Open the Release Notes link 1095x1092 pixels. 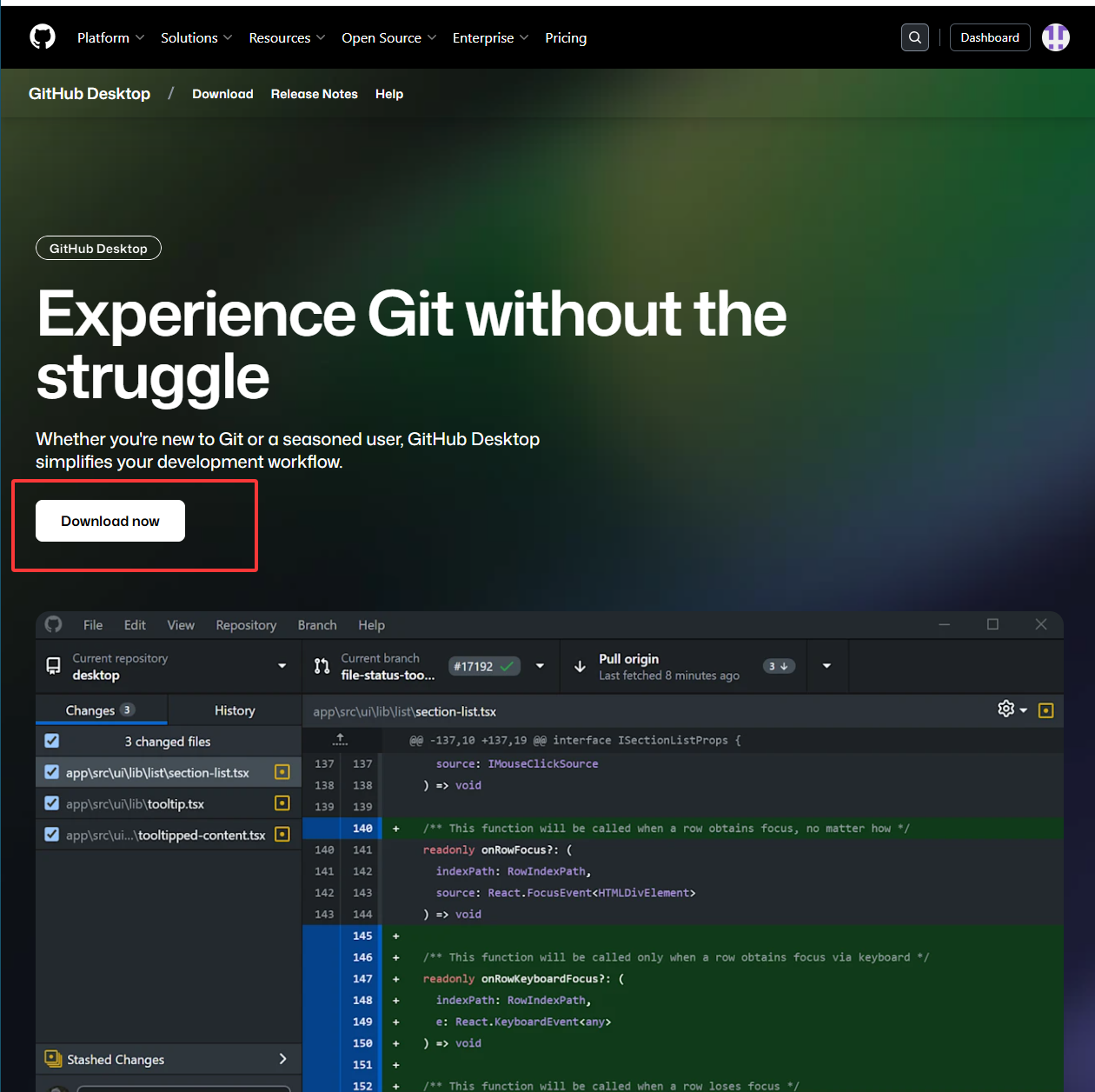point(314,94)
